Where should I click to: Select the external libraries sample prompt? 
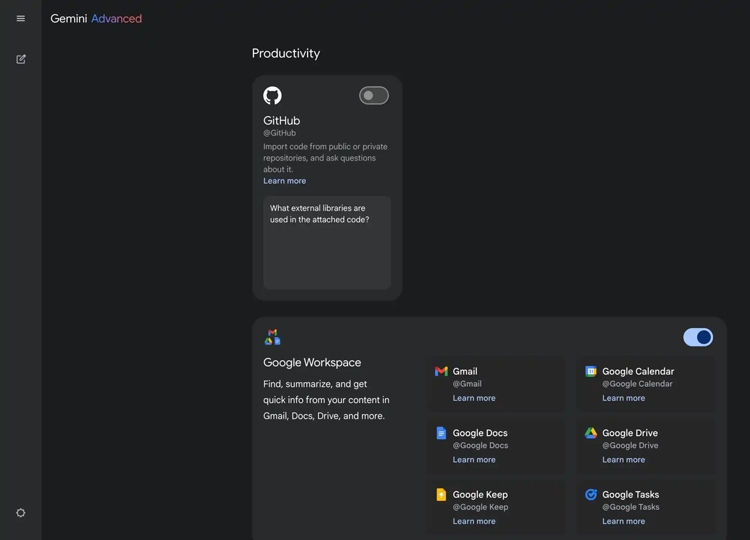click(327, 242)
